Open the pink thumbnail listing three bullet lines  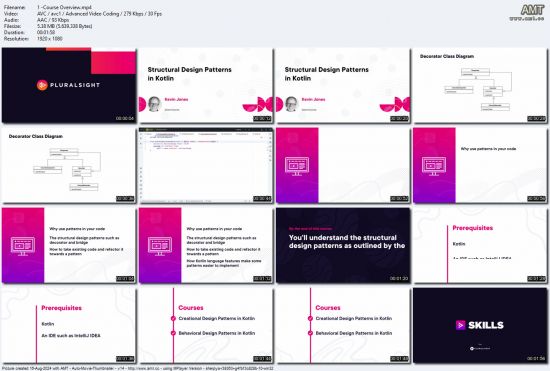point(69,245)
